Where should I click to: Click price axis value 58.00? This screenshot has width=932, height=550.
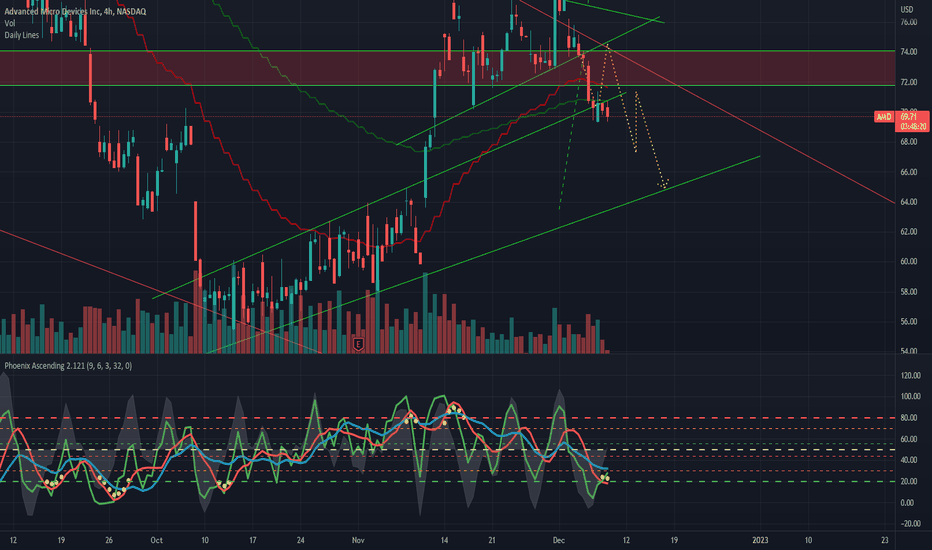pos(908,291)
